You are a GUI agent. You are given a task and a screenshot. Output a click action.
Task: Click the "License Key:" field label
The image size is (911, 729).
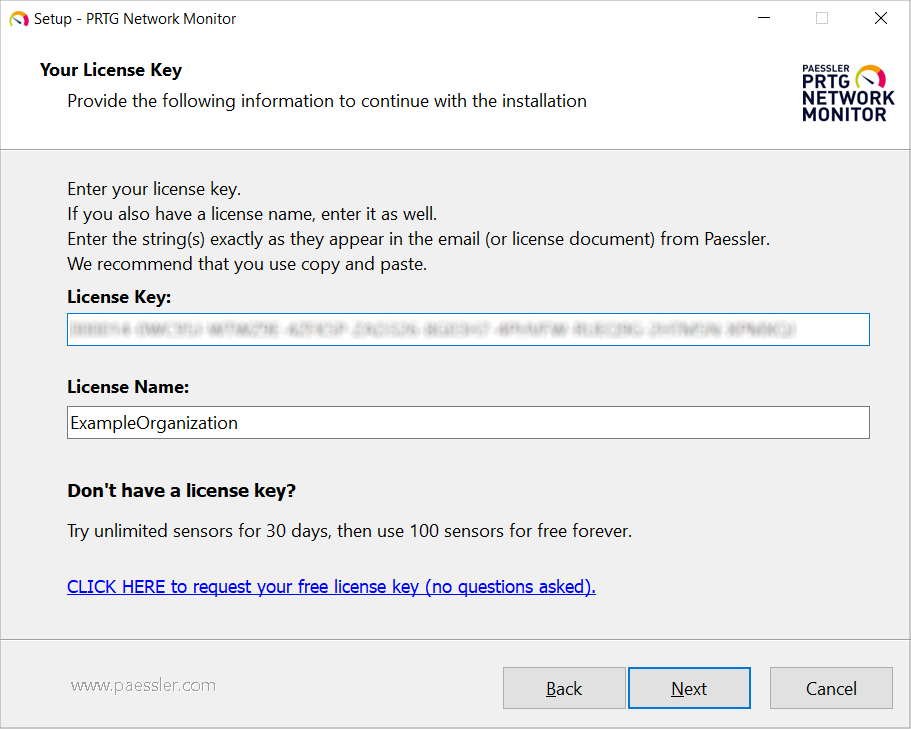click(x=119, y=297)
